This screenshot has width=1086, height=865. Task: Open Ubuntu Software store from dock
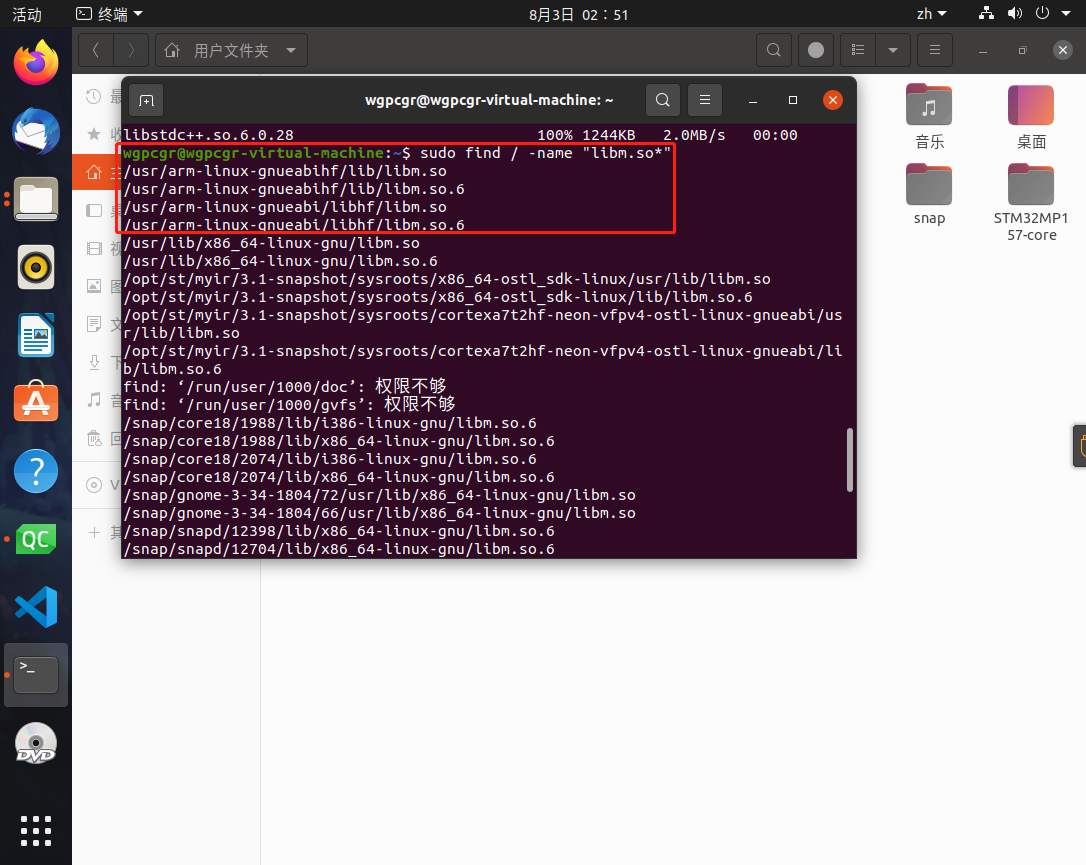tap(36, 402)
